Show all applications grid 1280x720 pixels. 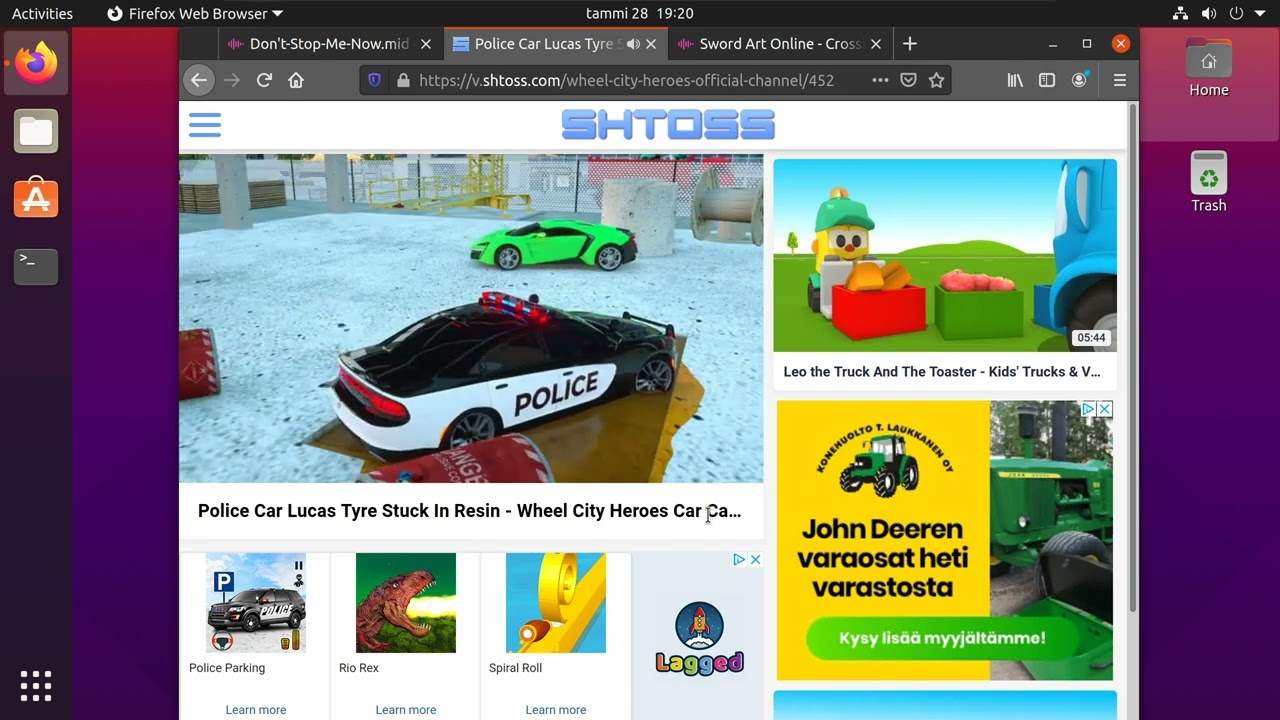(36, 686)
